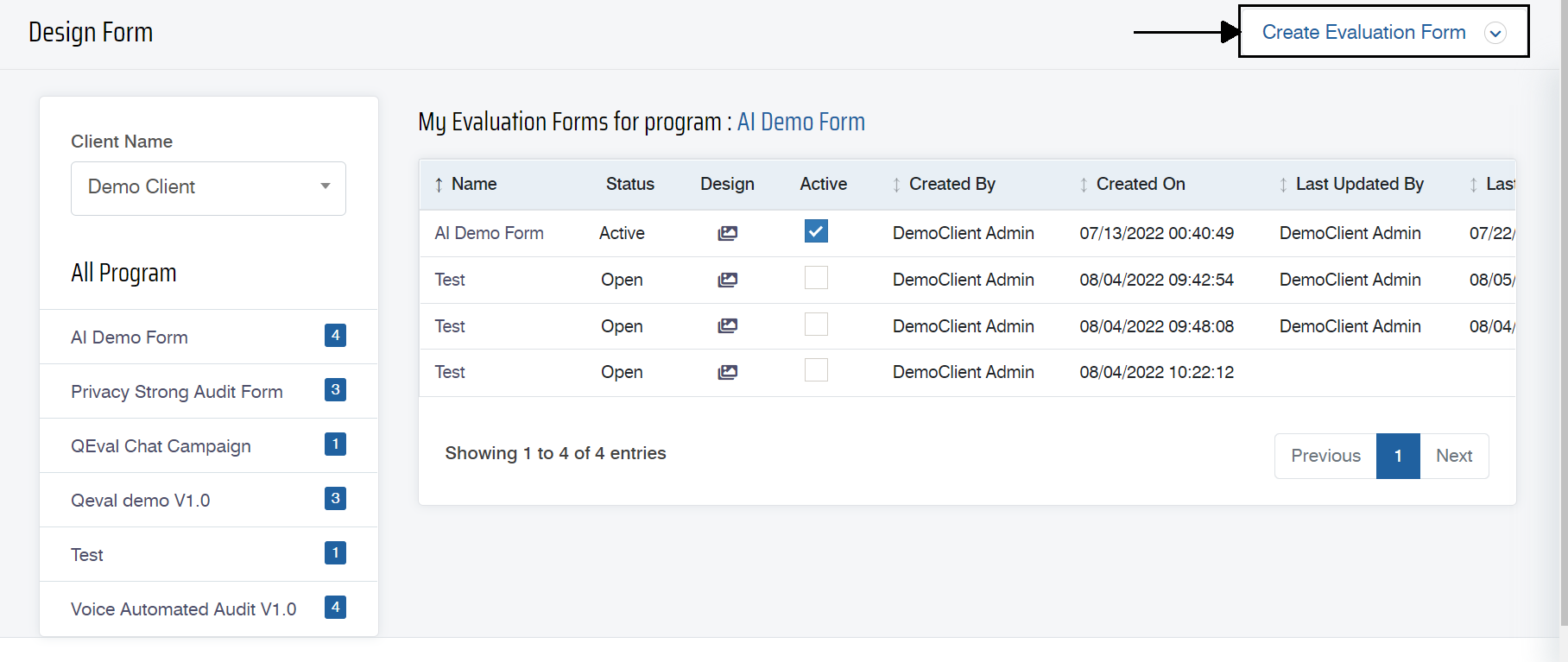Screen dimensions: 1568x662
Task: Click the vertical page scrollbar
Action: [1563, 311]
